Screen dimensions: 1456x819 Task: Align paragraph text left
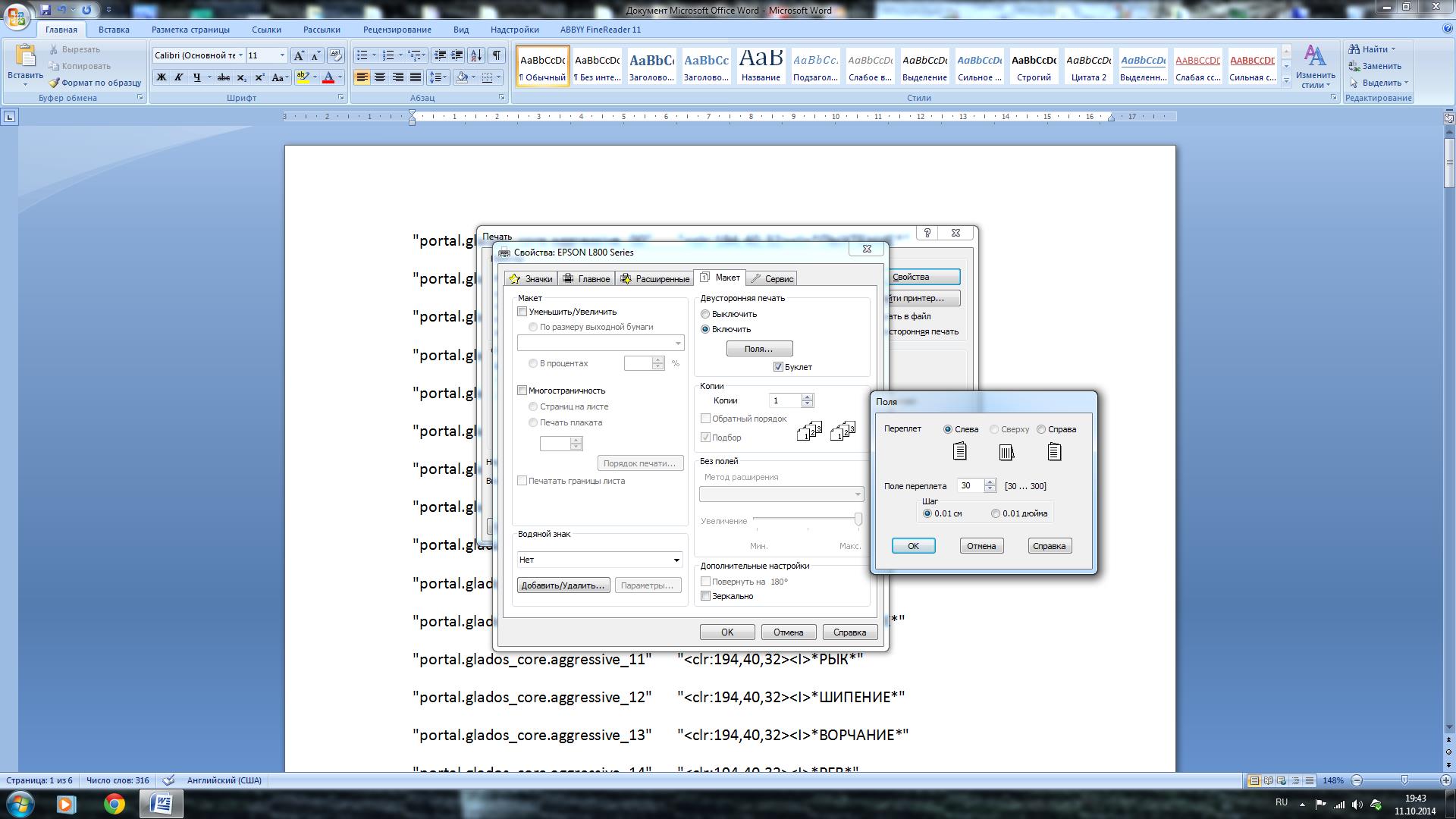coord(362,77)
